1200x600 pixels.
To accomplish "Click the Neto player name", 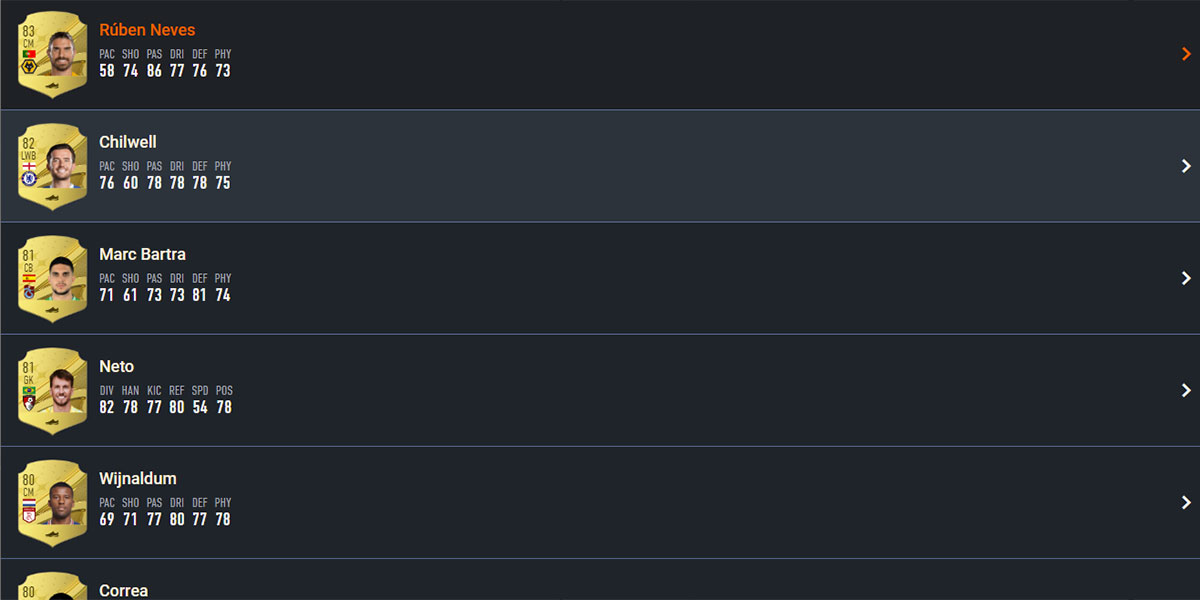I will 117,366.
